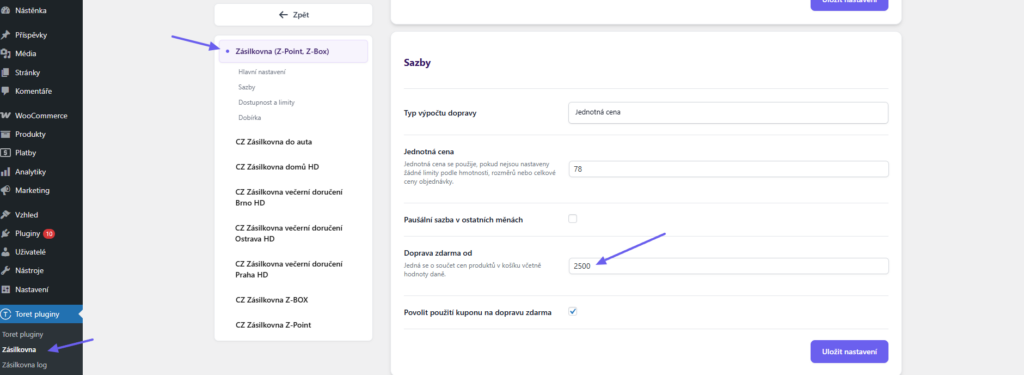
Task: Click the red 10 plugin updates badge
Action: (49, 233)
